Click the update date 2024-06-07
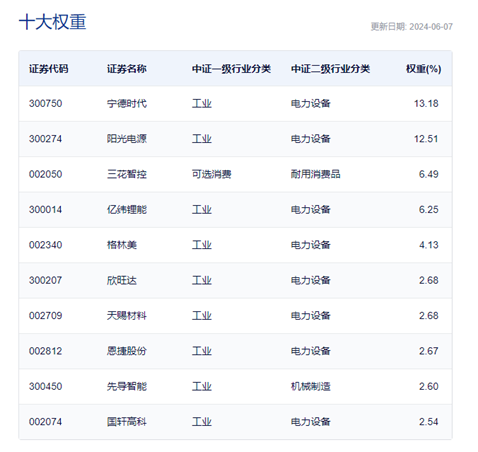The height and width of the screenshot is (452, 478). [x=431, y=27]
